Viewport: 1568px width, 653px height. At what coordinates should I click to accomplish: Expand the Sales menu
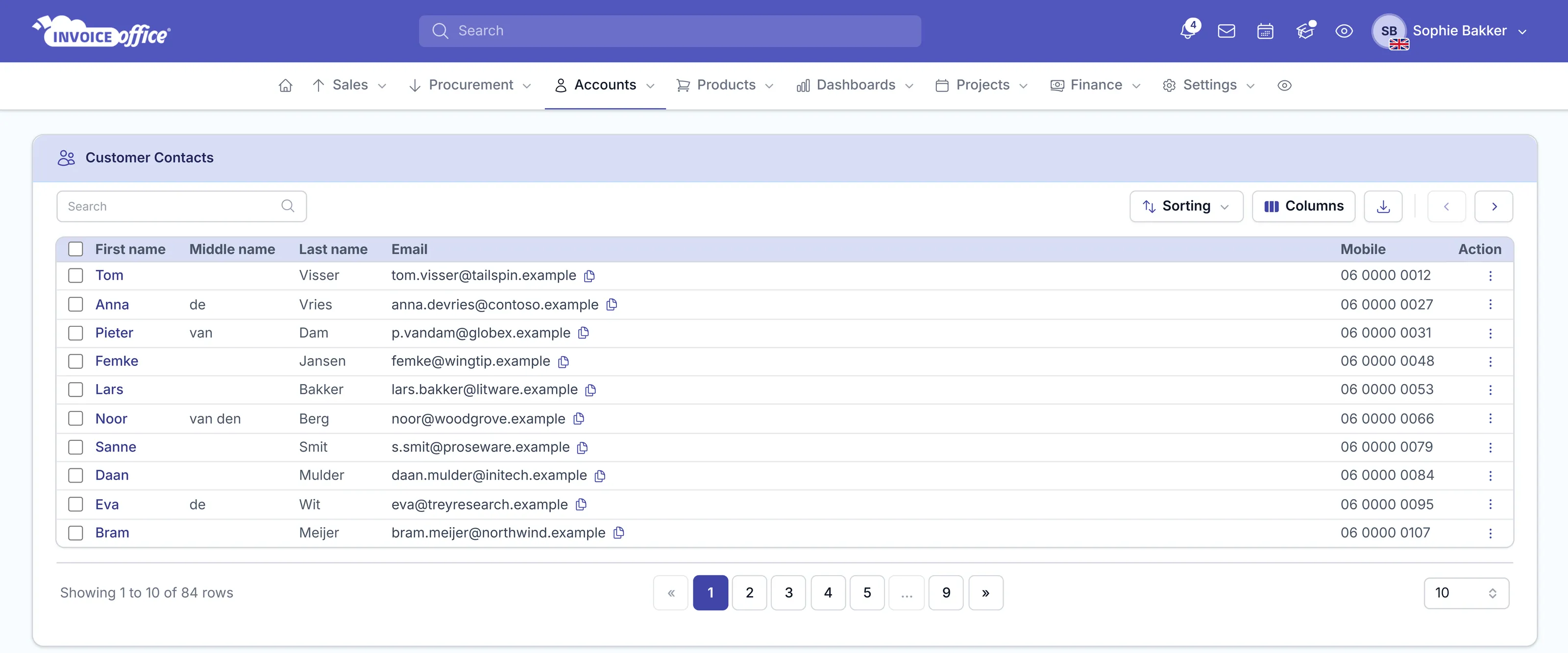(349, 85)
